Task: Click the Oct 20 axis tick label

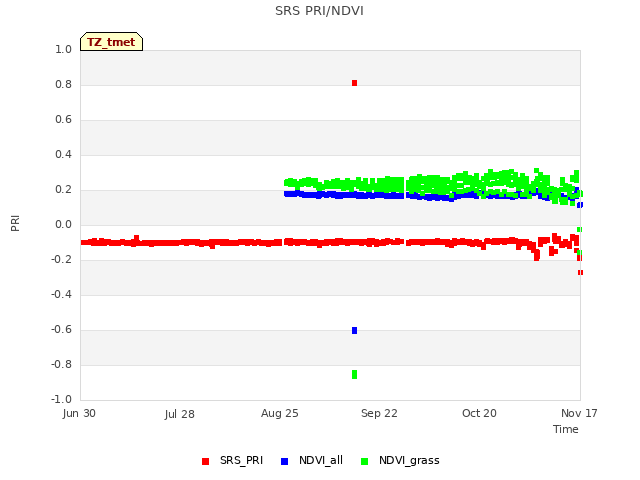Action: point(479,413)
